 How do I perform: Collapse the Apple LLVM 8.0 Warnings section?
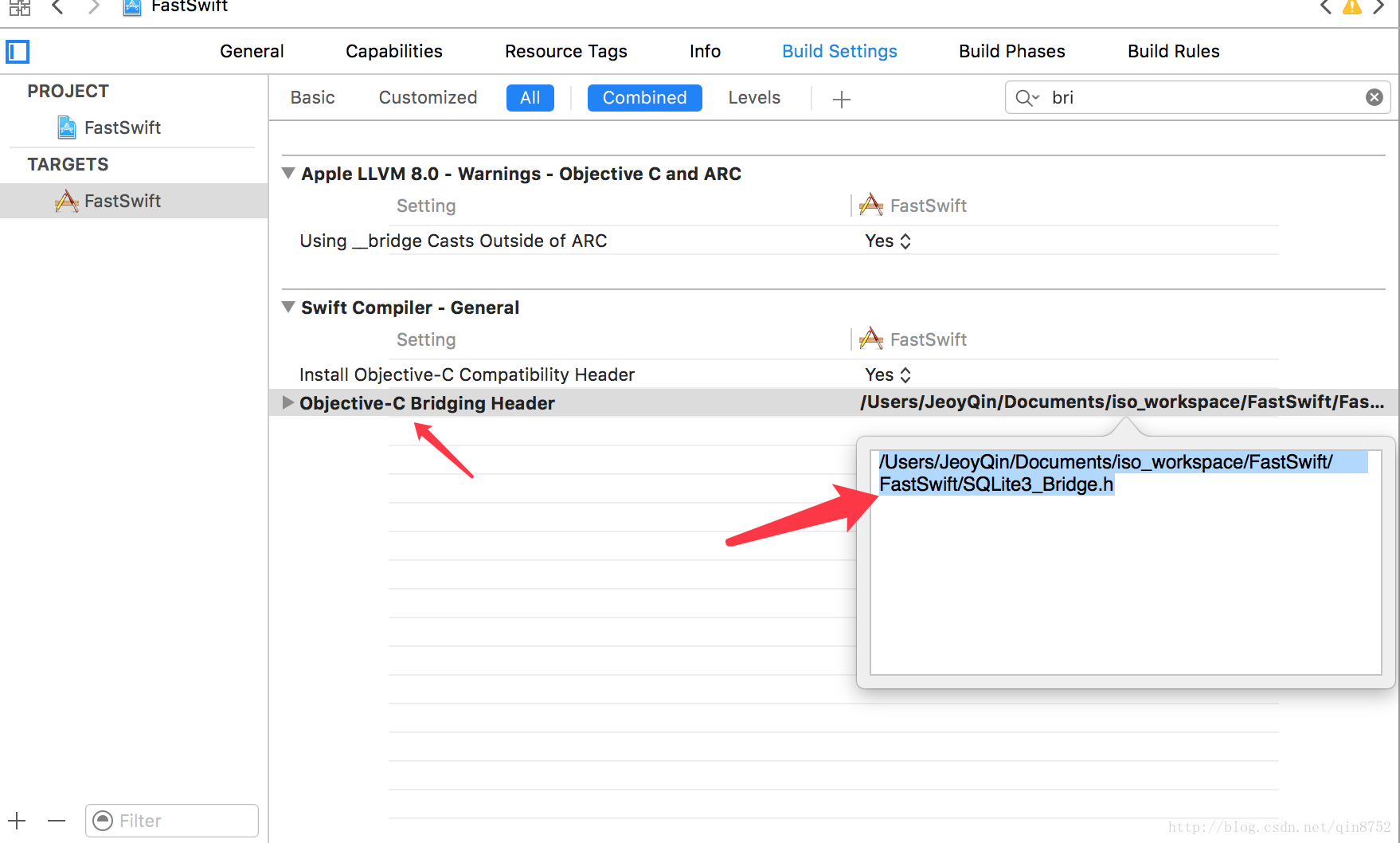[x=288, y=173]
